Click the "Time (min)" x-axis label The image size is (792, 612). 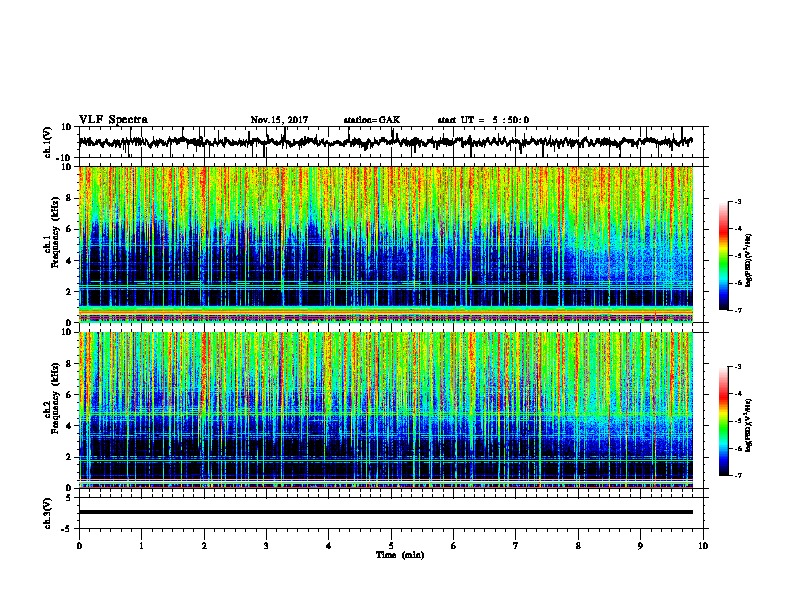(x=400, y=555)
